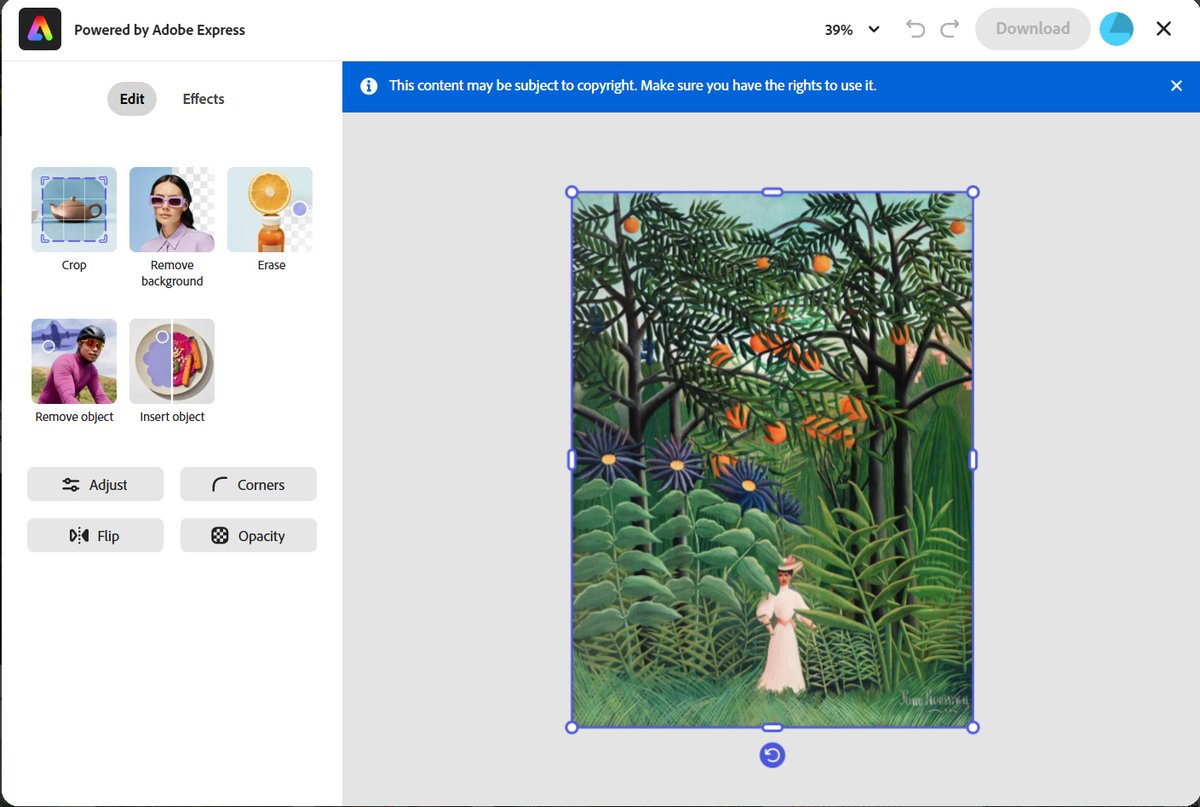
Task: Open the user profile avatar
Action: 1116,29
